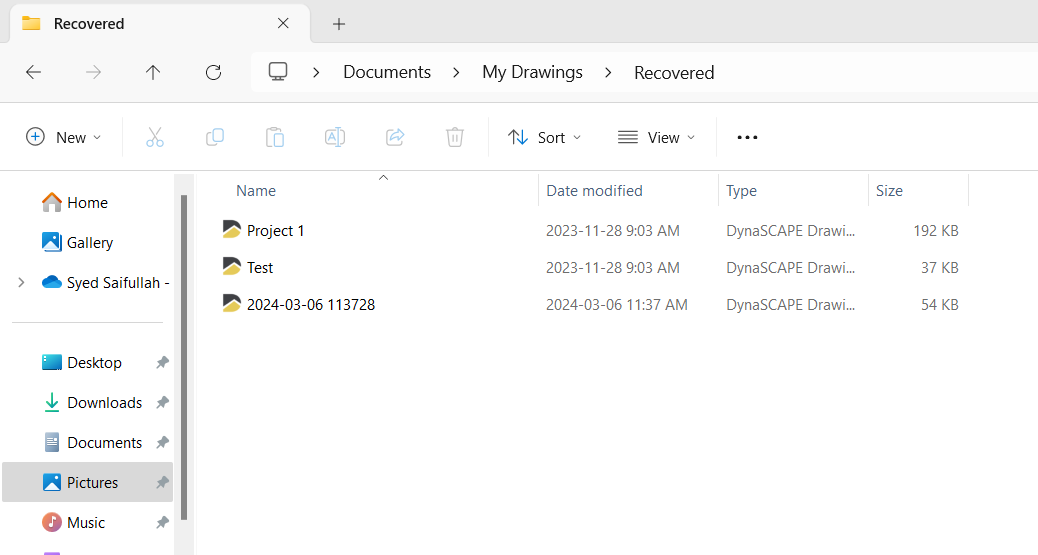Go up one folder level

153,72
